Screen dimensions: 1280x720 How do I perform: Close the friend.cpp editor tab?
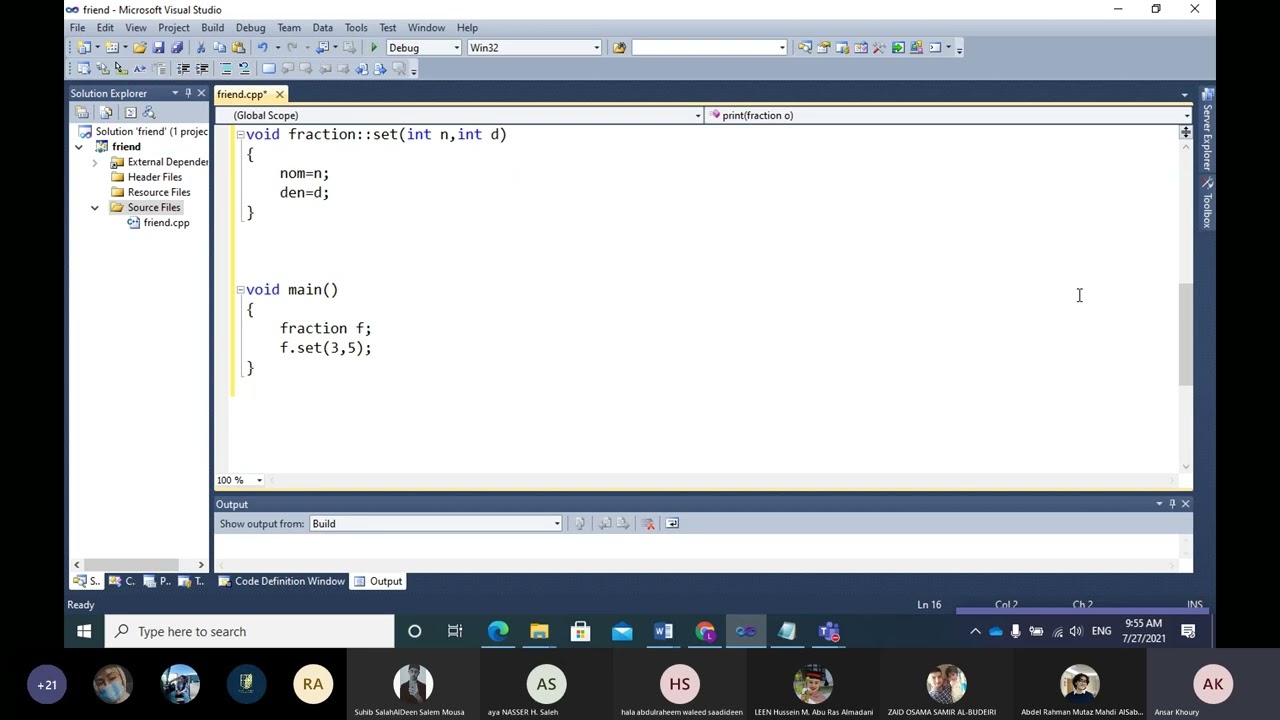click(x=279, y=94)
